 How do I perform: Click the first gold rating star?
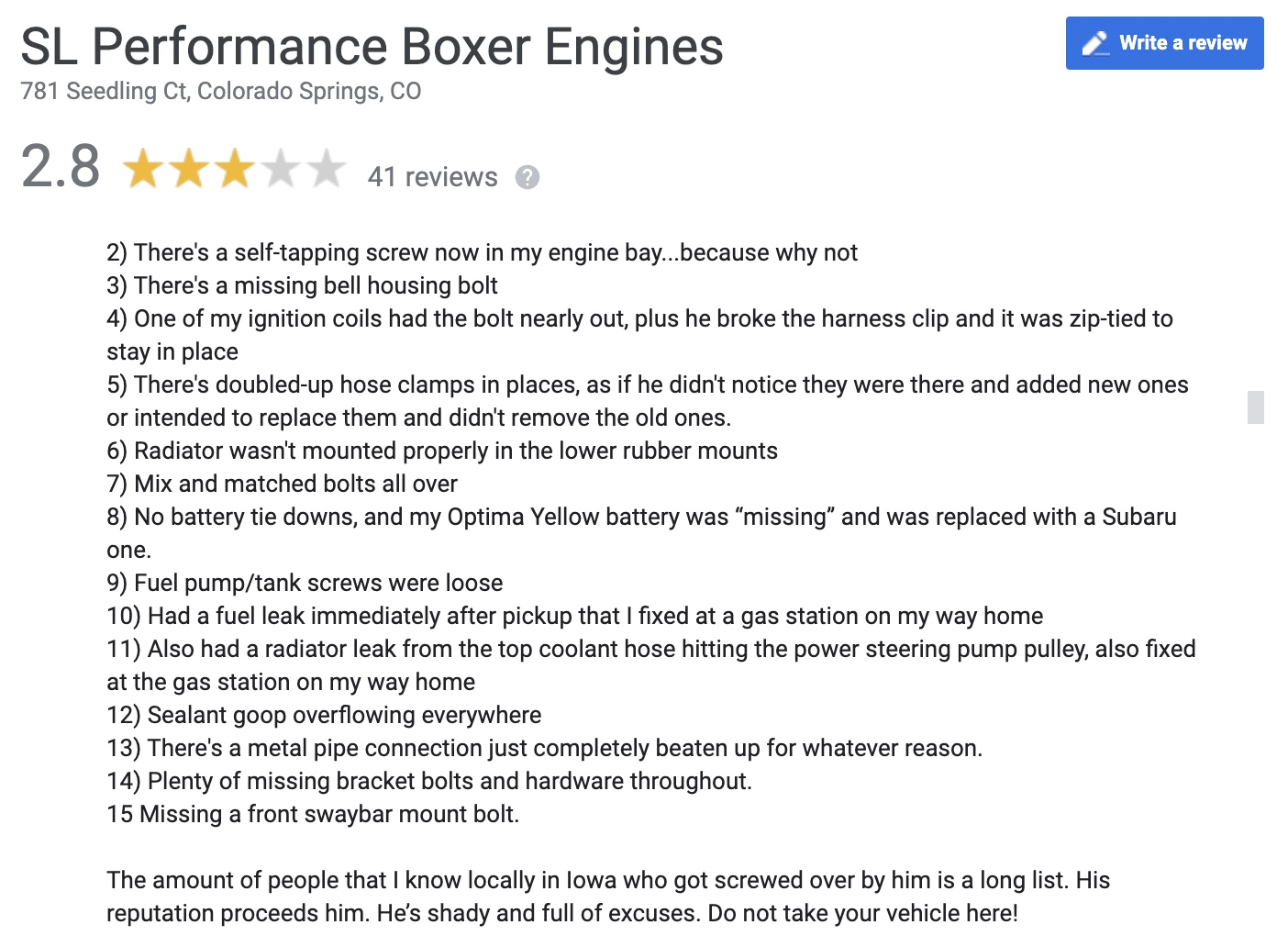click(144, 170)
